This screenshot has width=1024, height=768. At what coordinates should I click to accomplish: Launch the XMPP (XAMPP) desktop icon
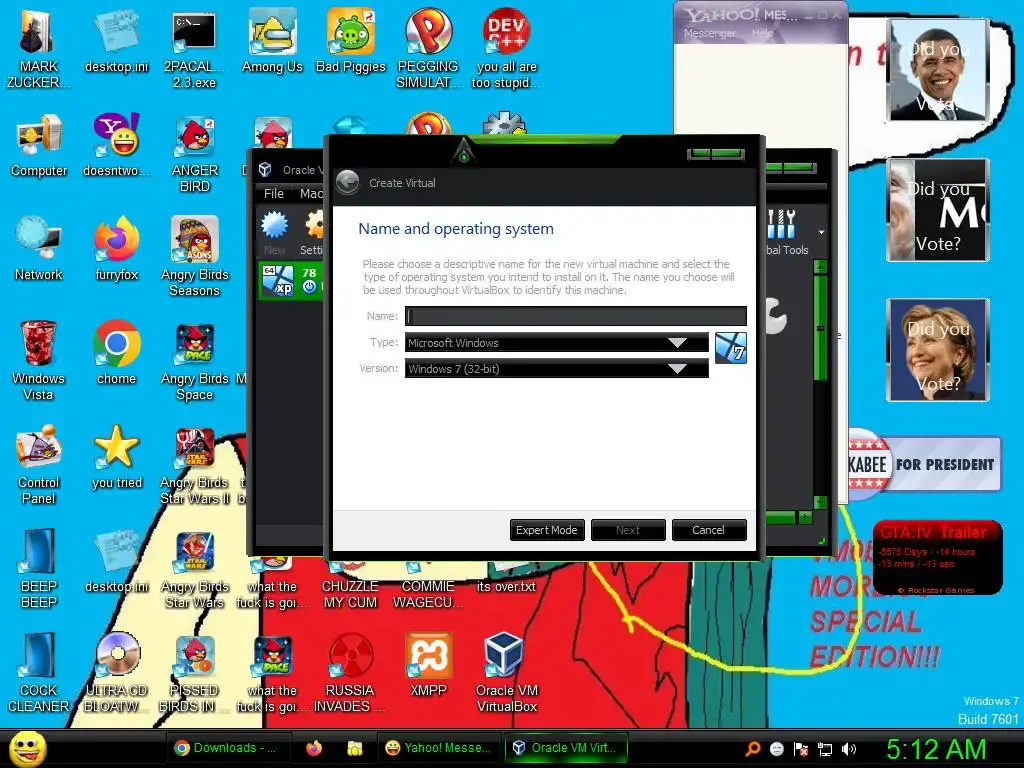428,665
